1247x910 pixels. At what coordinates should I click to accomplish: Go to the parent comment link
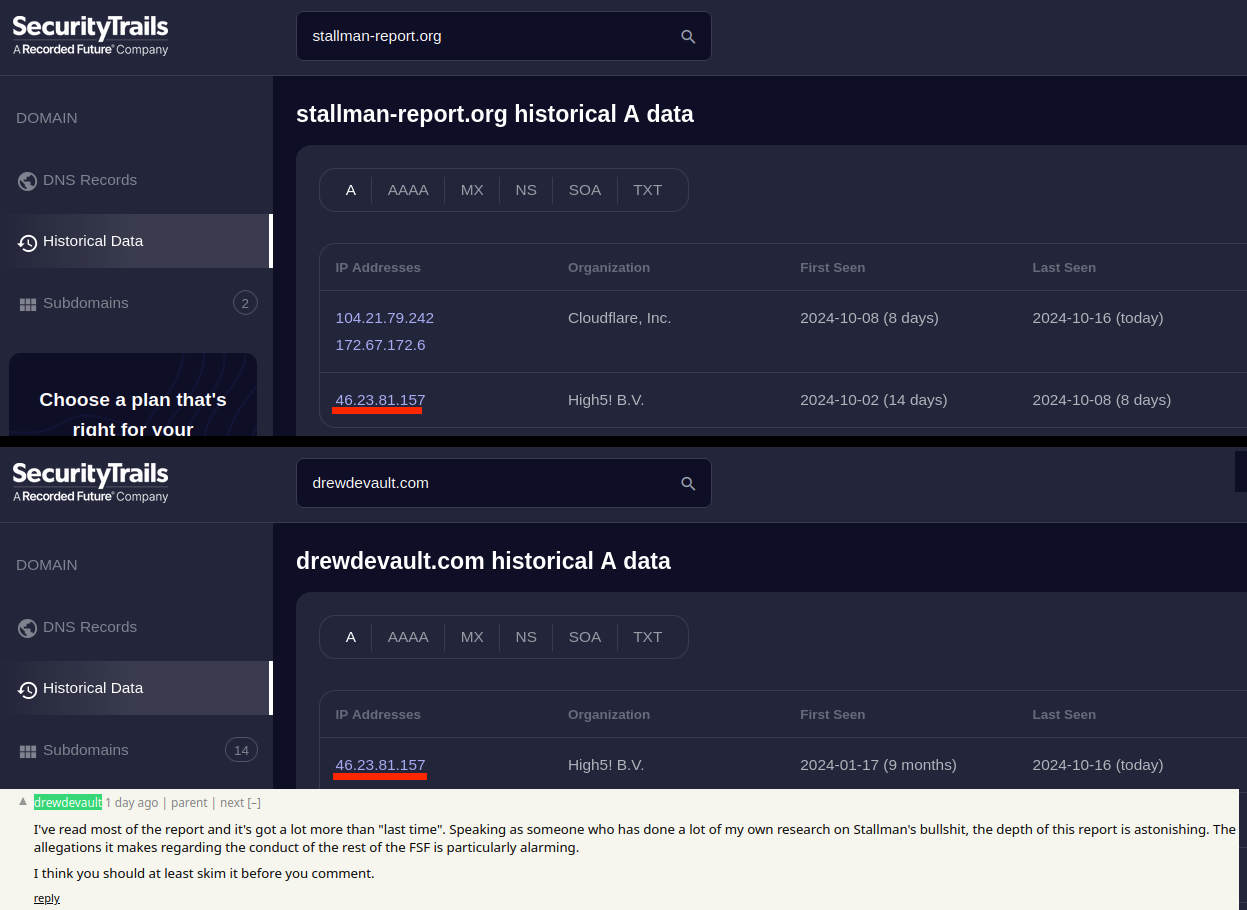pyautogui.click(x=189, y=802)
